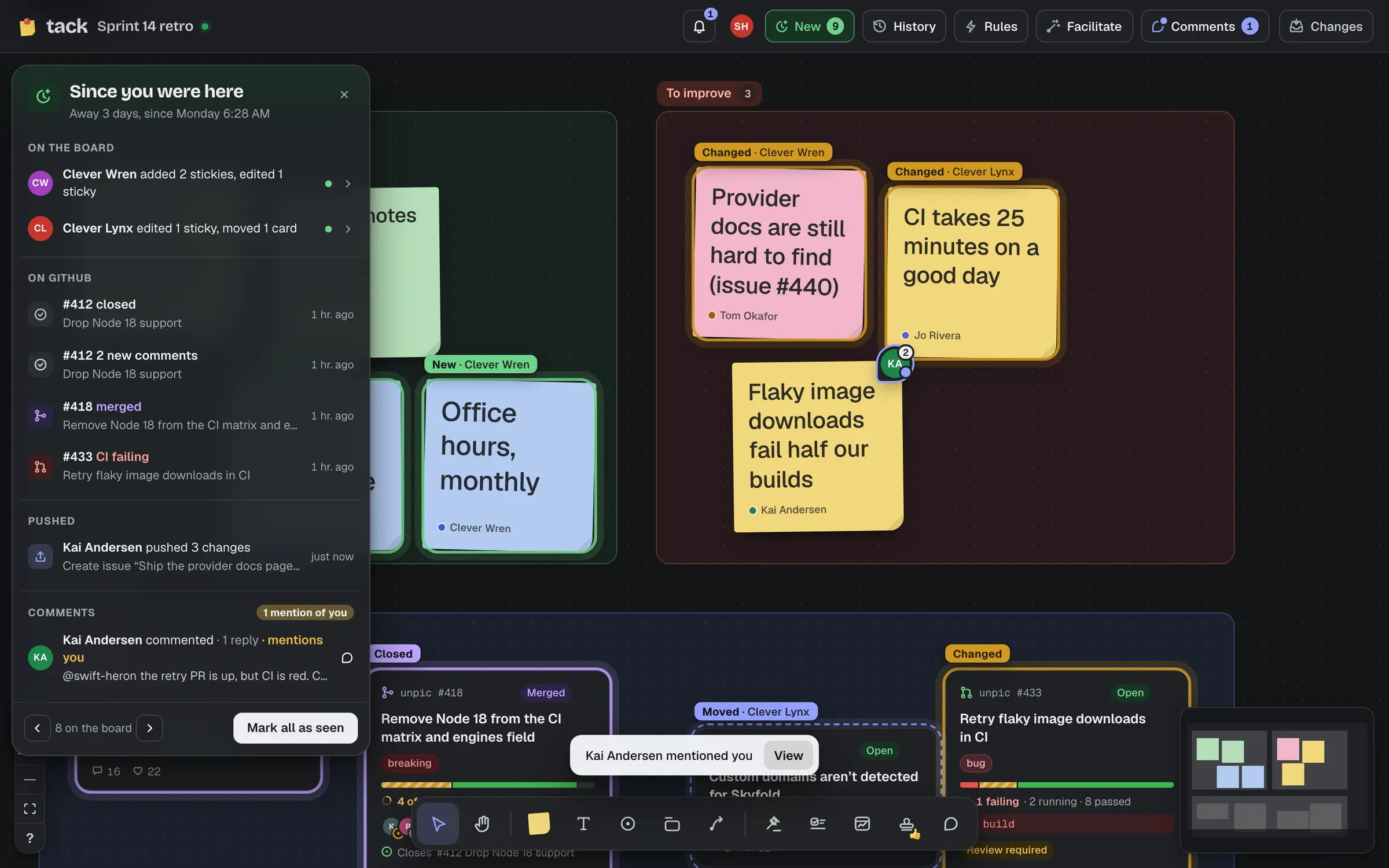The height and width of the screenshot is (868, 1389).
Task: Open the Changes panel
Action: coord(1326,26)
